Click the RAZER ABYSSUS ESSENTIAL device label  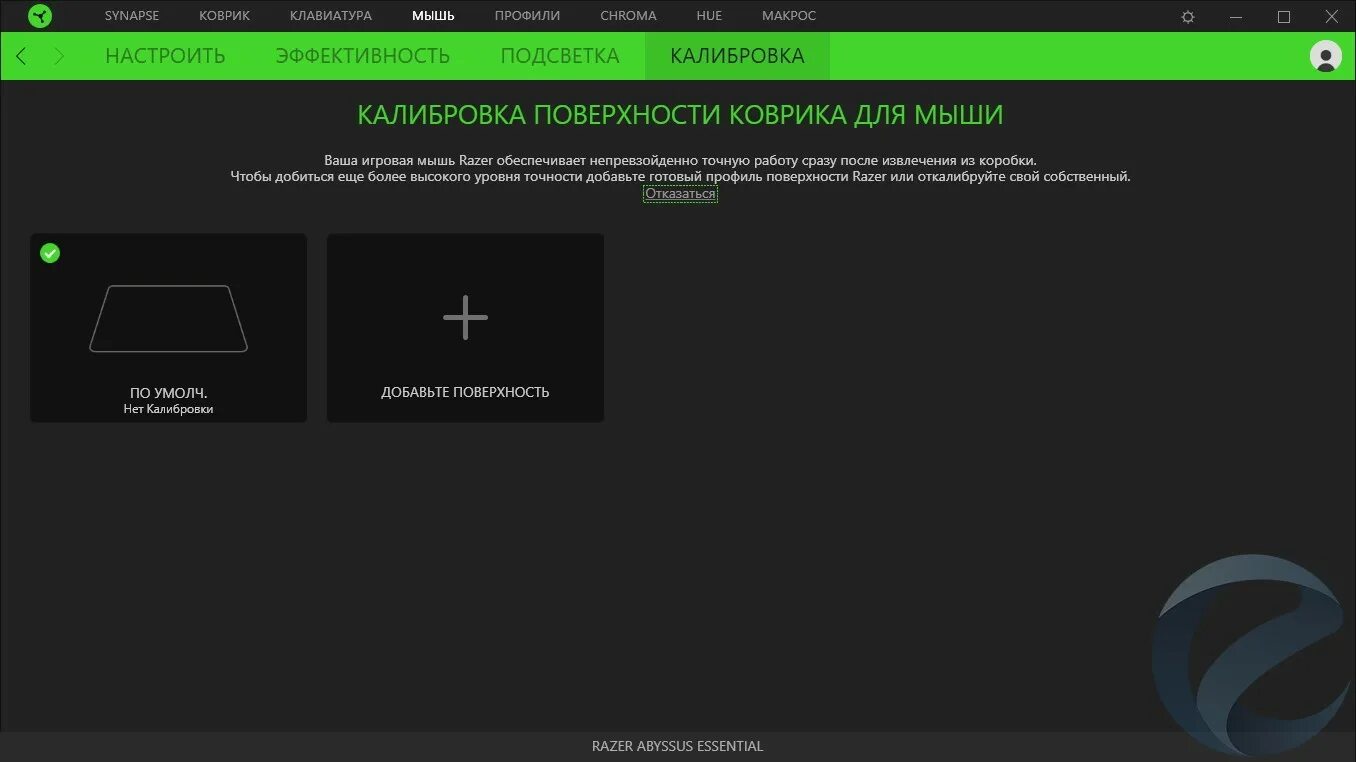[677, 746]
